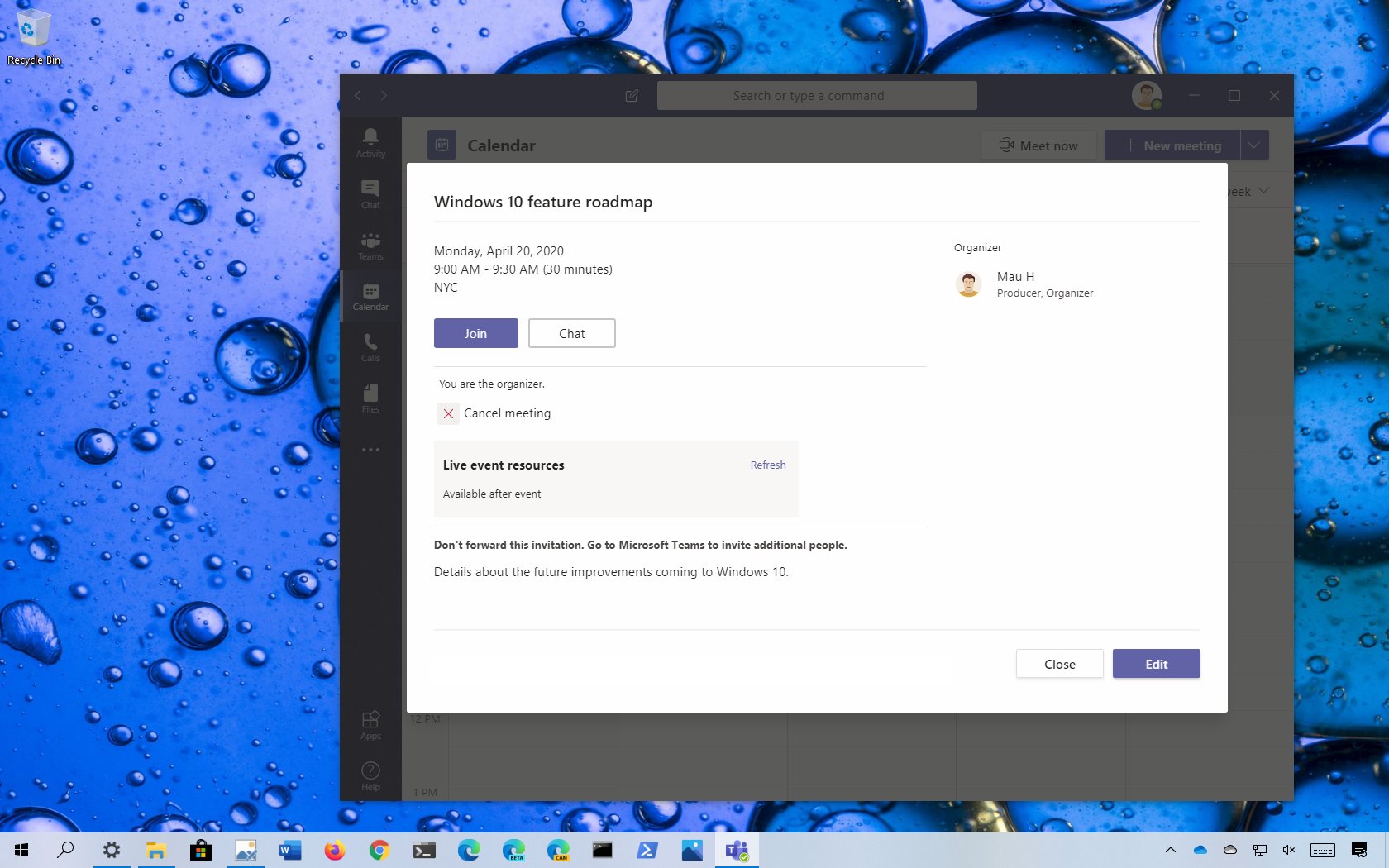Open the profile avatar menu
Image resolution: width=1389 pixels, height=868 pixels.
pyautogui.click(x=1147, y=96)
